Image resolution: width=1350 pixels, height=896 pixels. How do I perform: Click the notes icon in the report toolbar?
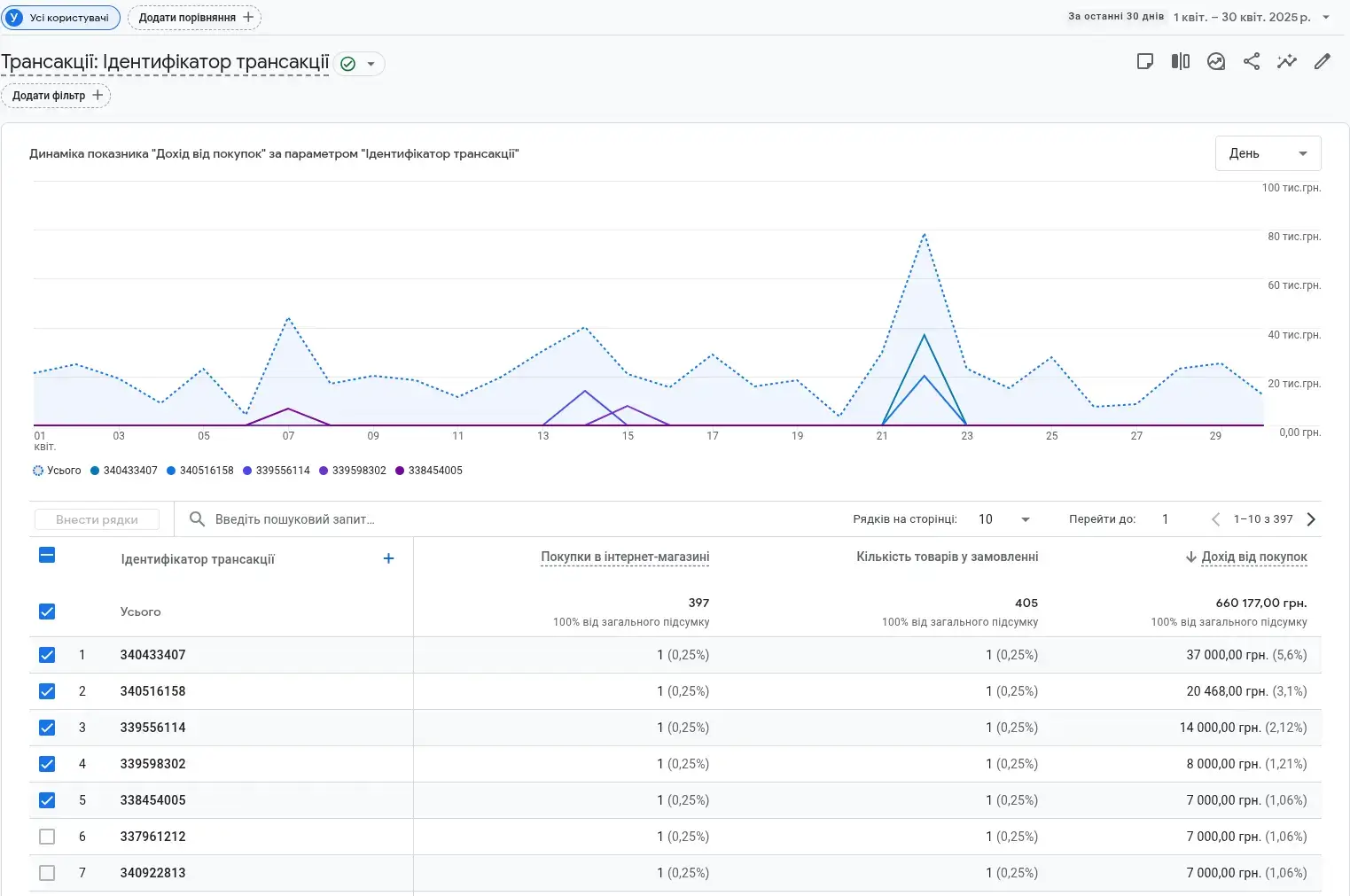(1144, 61)
